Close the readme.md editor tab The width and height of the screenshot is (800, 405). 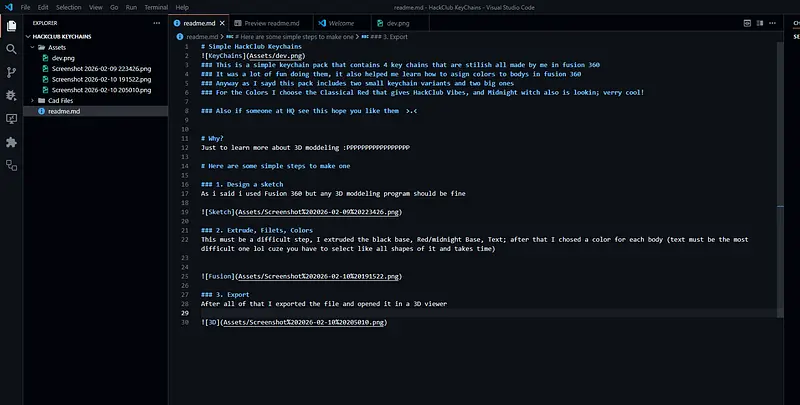pyautogui.click(x=220, y=21)
